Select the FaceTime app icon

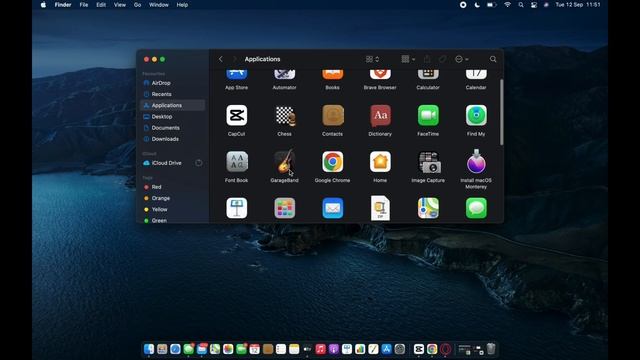click(428, 115)
